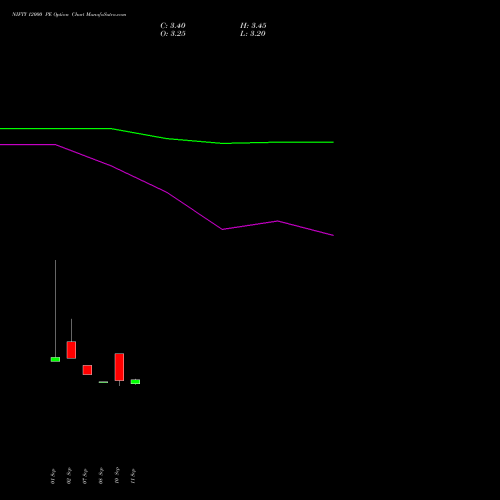The height and width of the screenshot is (500, 500).
Task: Select the low value L: 3.20
Action: tap(253, 34)
